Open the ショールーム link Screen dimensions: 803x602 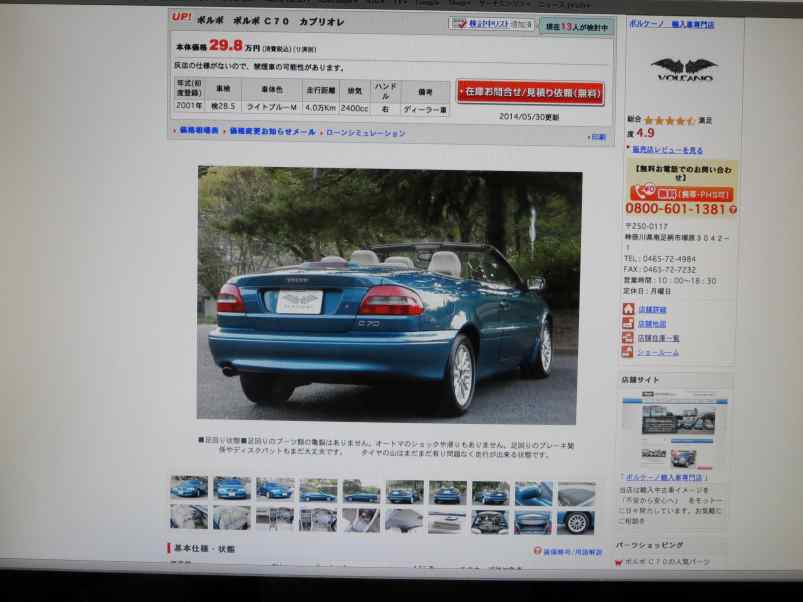pos(658,352)
